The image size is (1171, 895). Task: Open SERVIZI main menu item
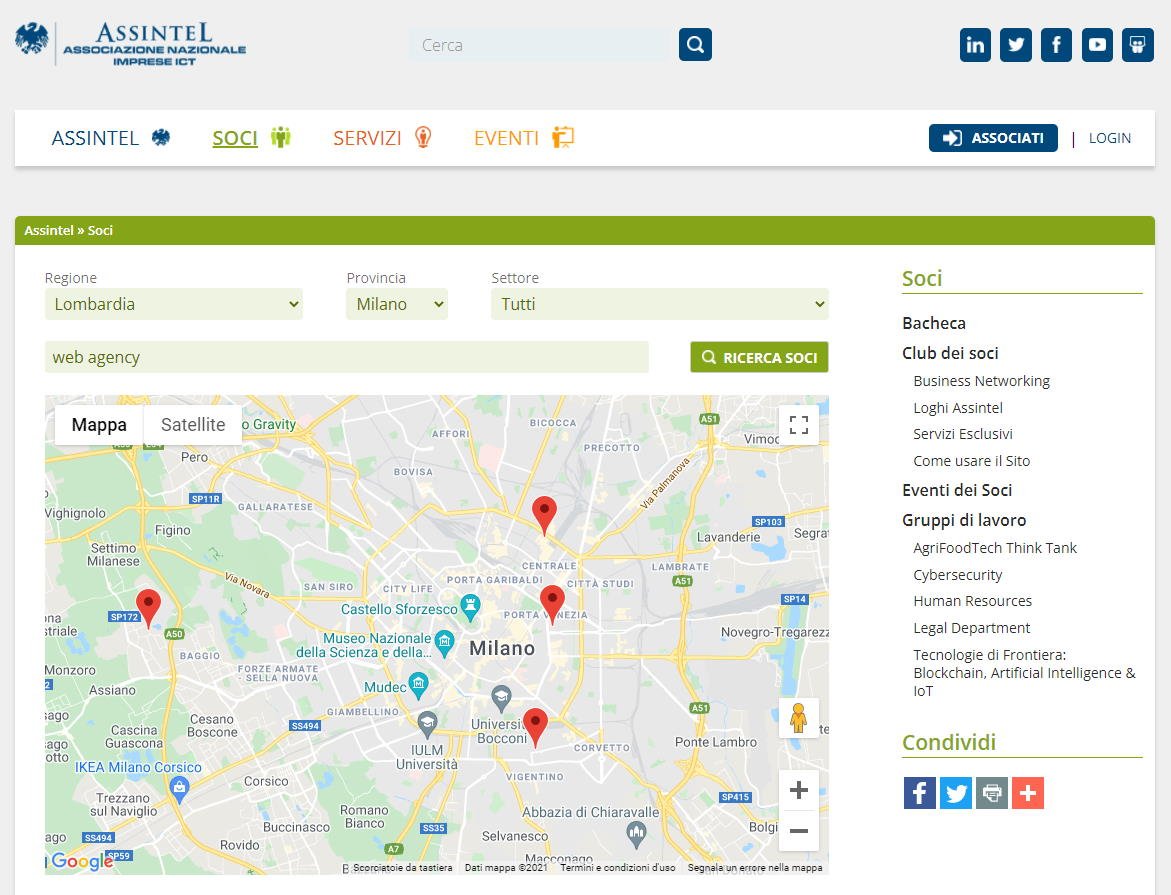click(x=382, y=138)
